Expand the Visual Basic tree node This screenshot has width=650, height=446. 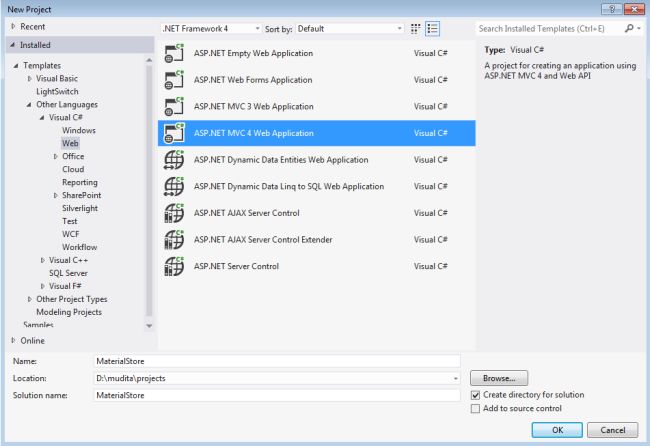click(x=29, y=78)
